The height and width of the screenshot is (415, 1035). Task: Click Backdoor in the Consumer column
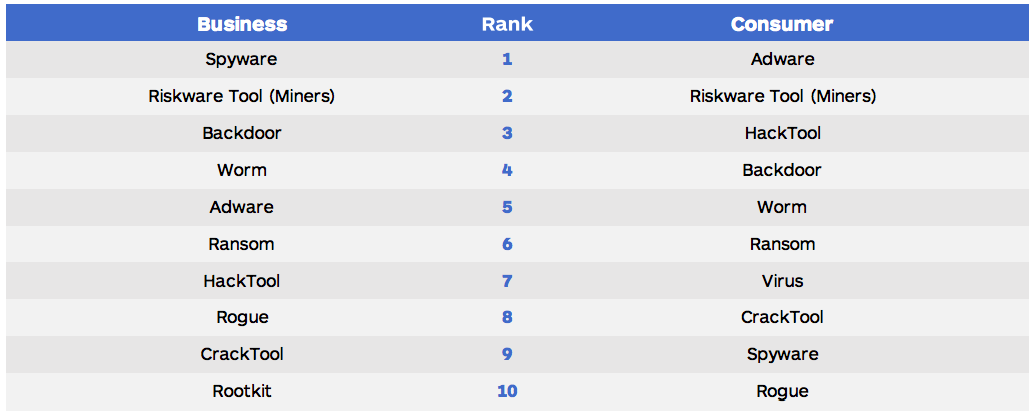pos(782,170)
